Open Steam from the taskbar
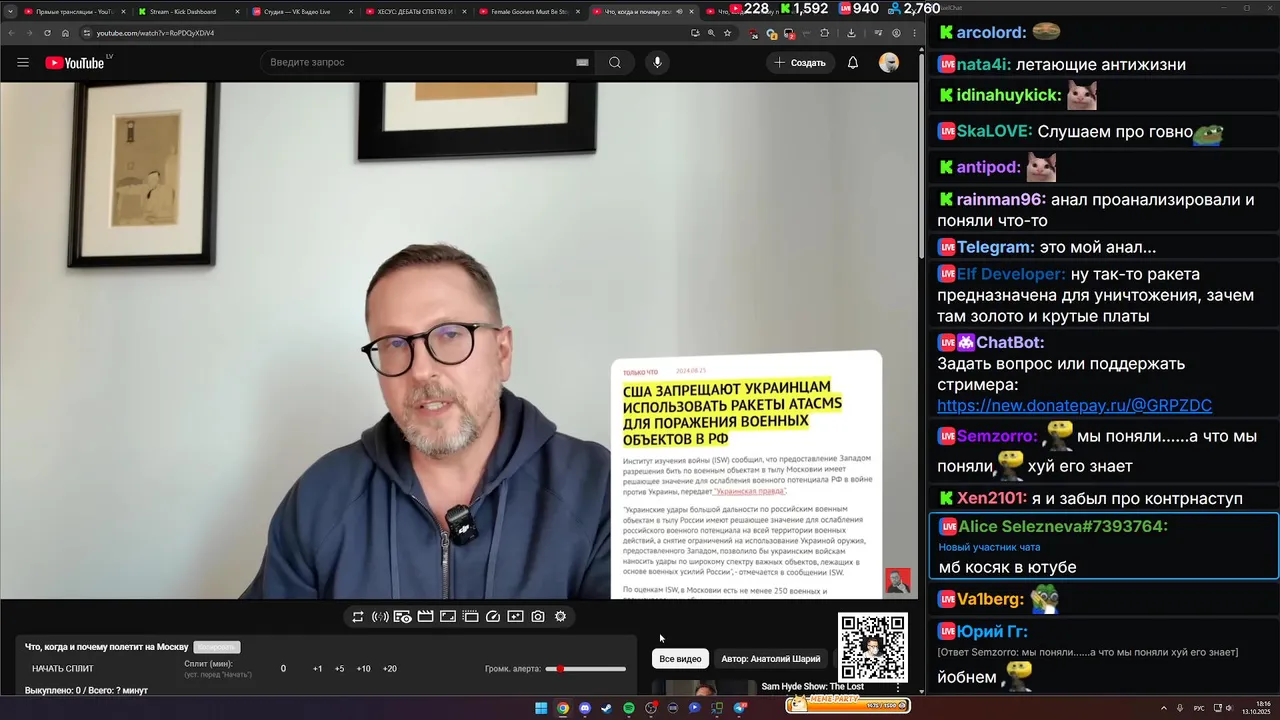 (607, 708)
